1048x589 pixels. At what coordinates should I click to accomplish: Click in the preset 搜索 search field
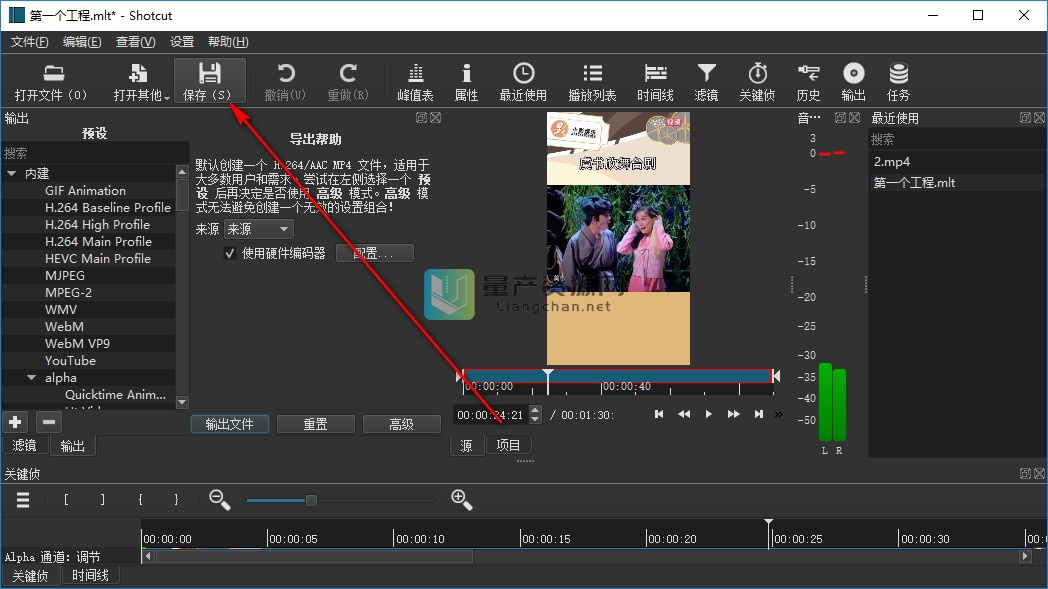click(x=95, y=153)
